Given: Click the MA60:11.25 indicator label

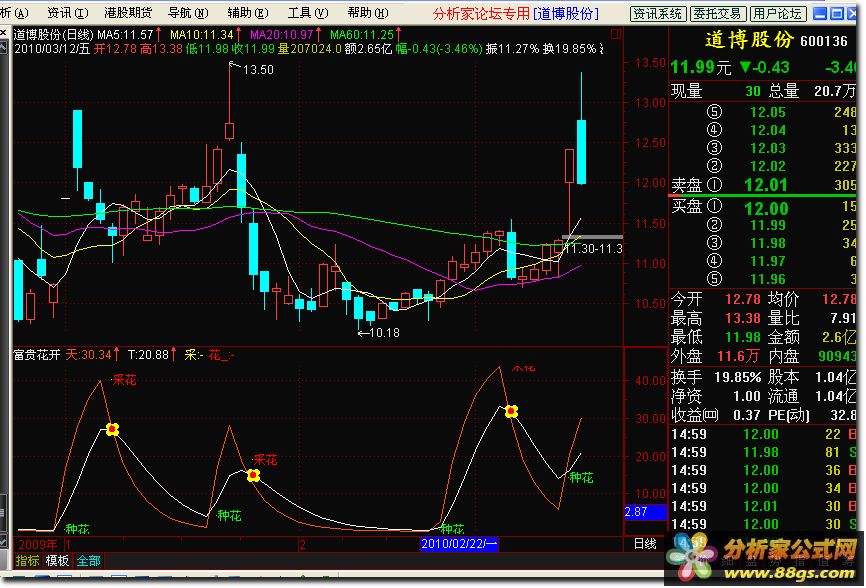Looking at the screenshot, I should coord(362,35).
